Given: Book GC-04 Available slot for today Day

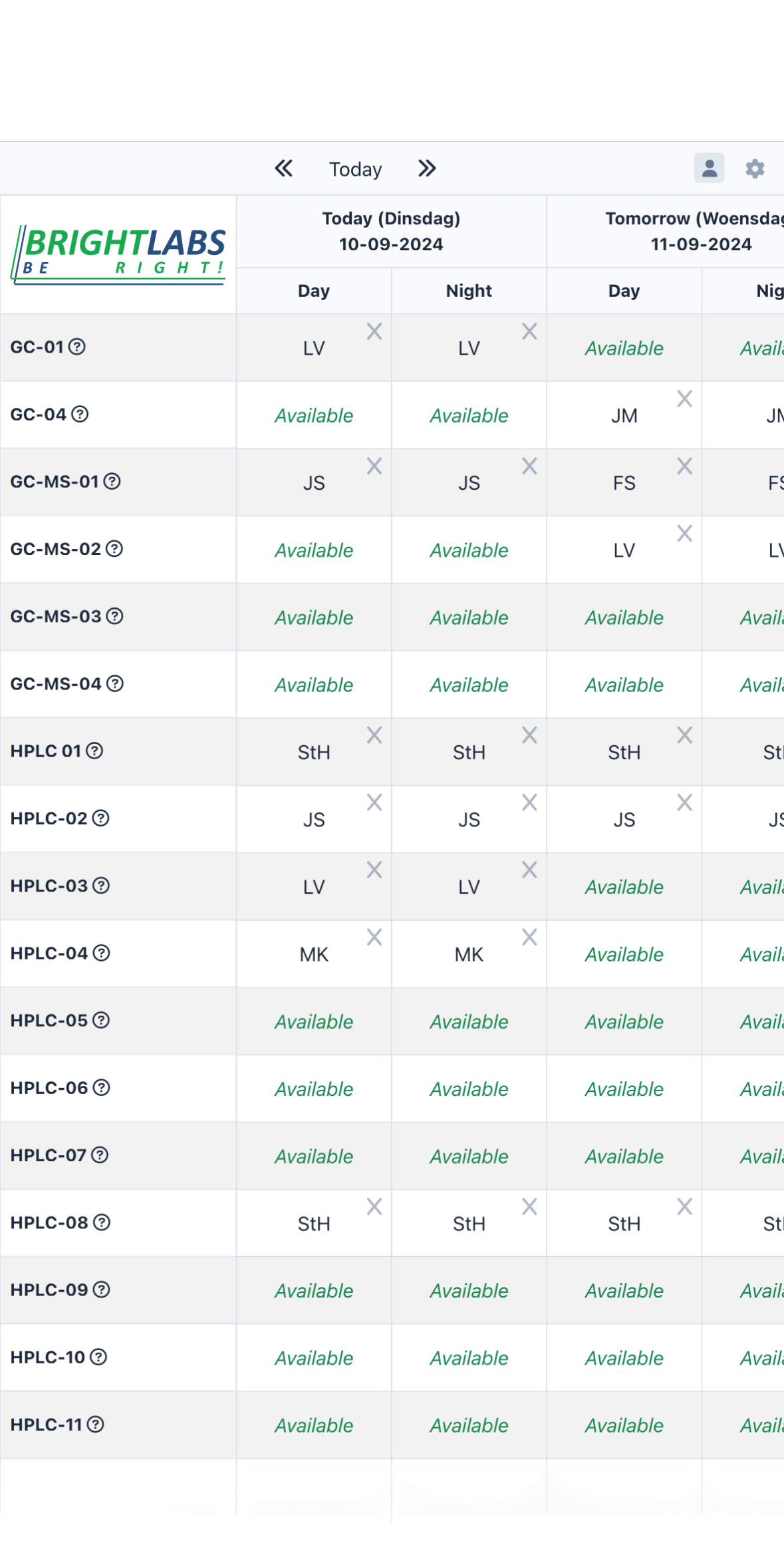Looking at the screenshot, I should [314, 416].
